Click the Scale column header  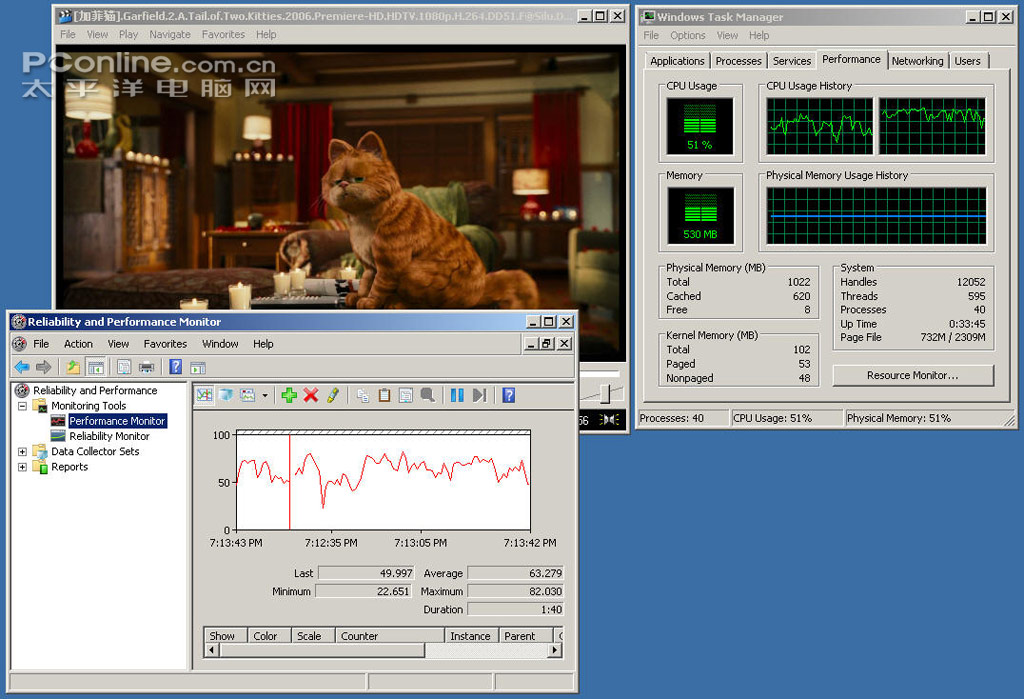tap(313, 636)
